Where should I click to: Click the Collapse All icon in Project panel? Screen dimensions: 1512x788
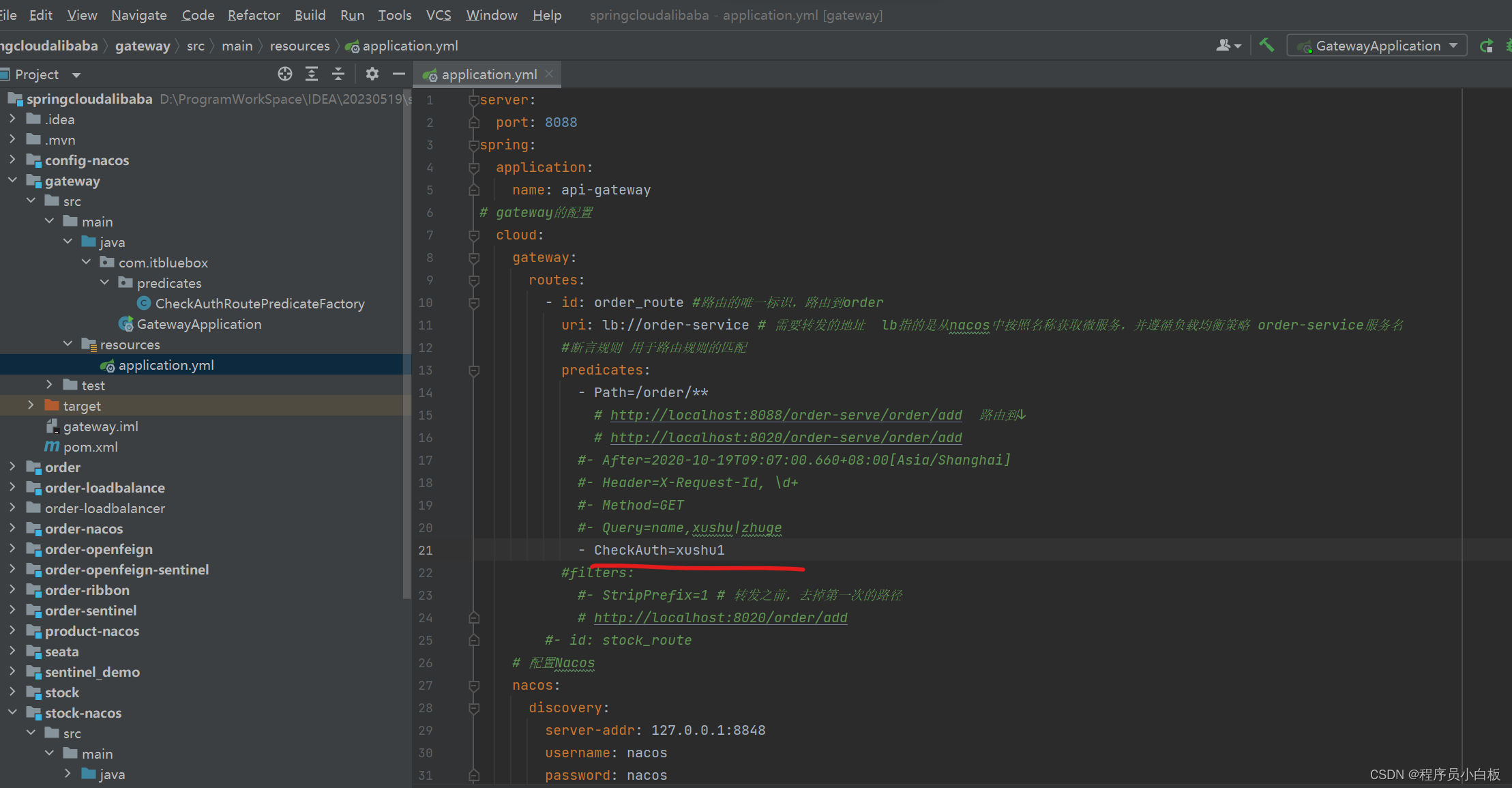click(x=338, y=74)
